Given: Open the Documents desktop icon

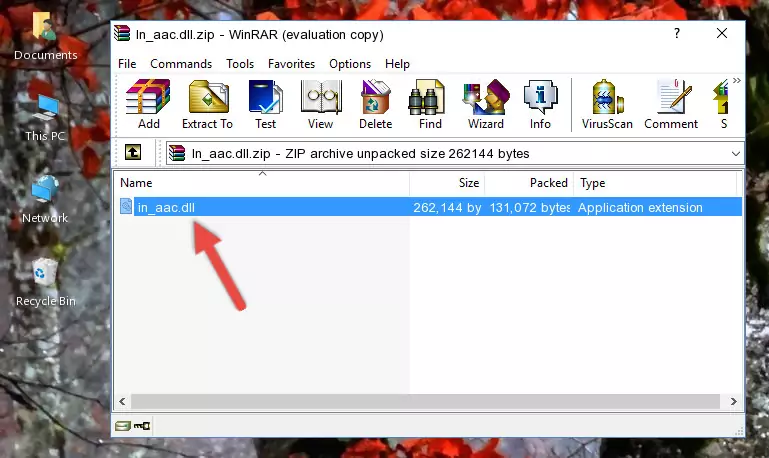Looking at the screenshot, I should 45,37.
